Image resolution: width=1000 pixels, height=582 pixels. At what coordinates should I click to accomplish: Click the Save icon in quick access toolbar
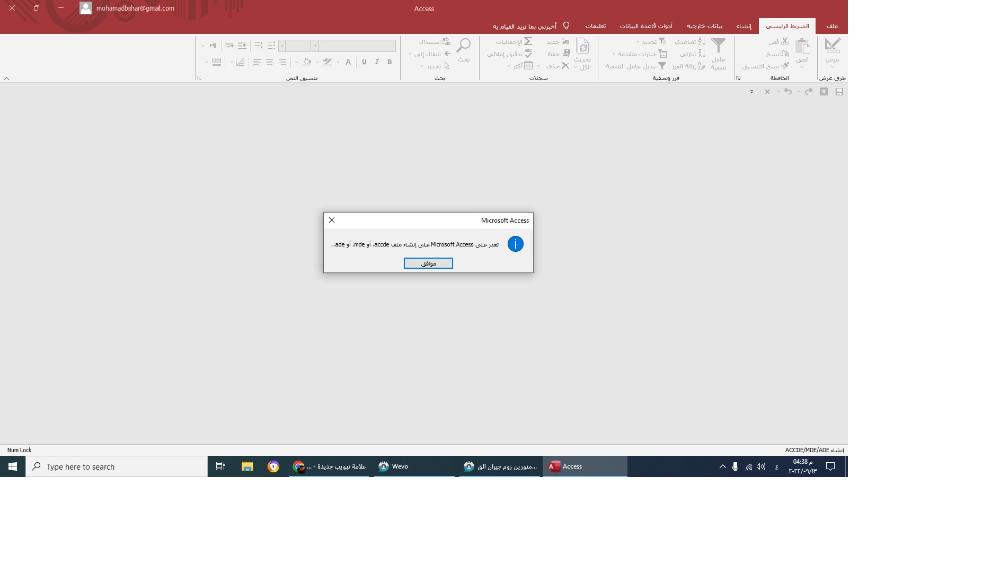pos(839,92)
